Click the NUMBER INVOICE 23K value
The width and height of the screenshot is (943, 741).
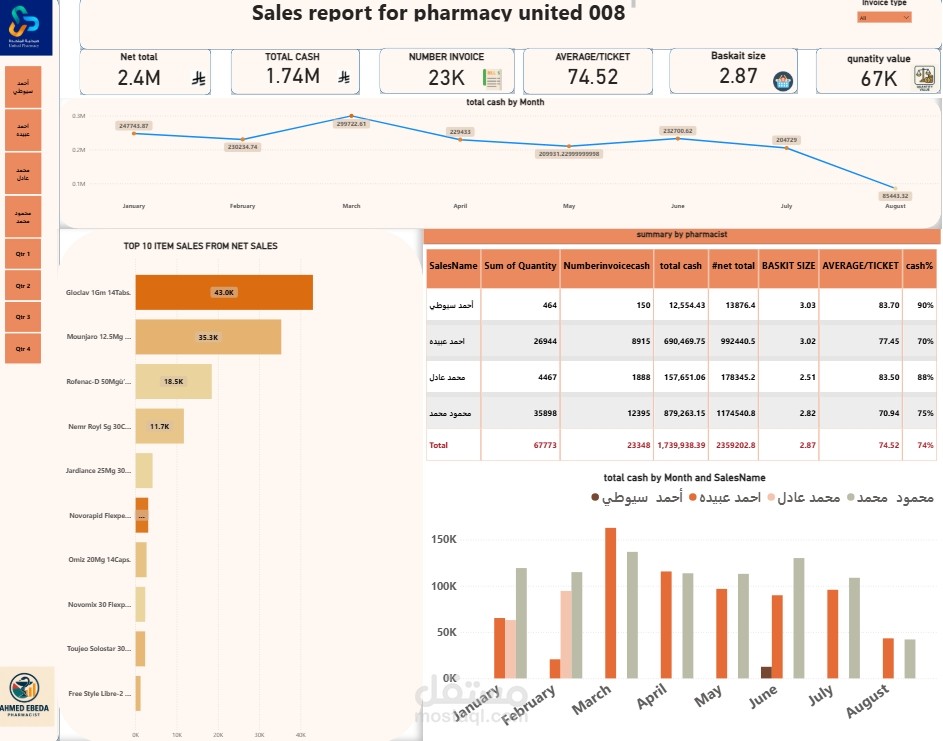pyautogui.click(x=446, y=78)
